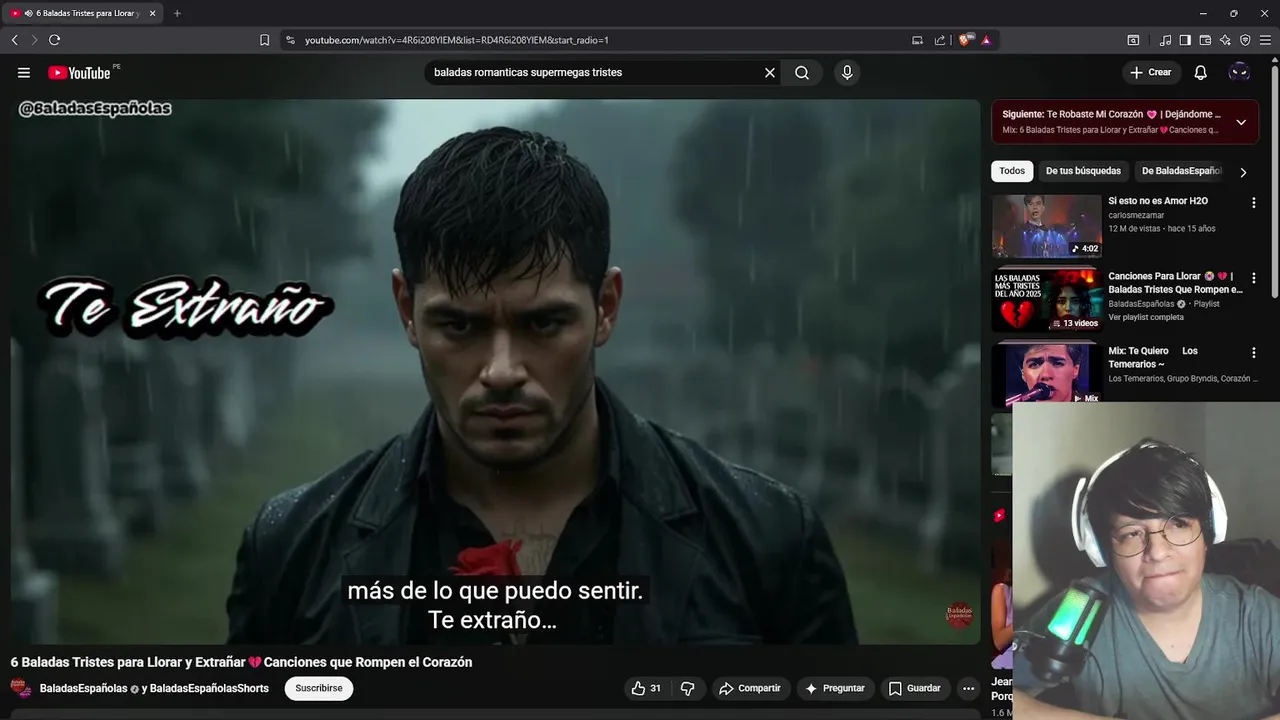The width and height of the screenshot is (1280, 720).
Task: Open tab search icon in toolbar
Action: click(1133, 40)
